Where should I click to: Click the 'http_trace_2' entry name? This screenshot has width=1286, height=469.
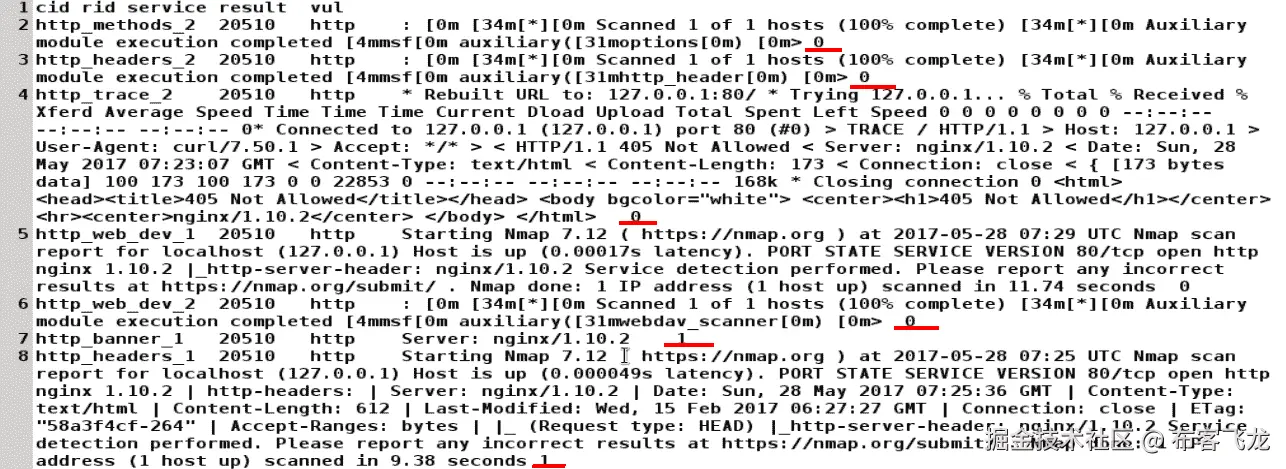(105, 95)
